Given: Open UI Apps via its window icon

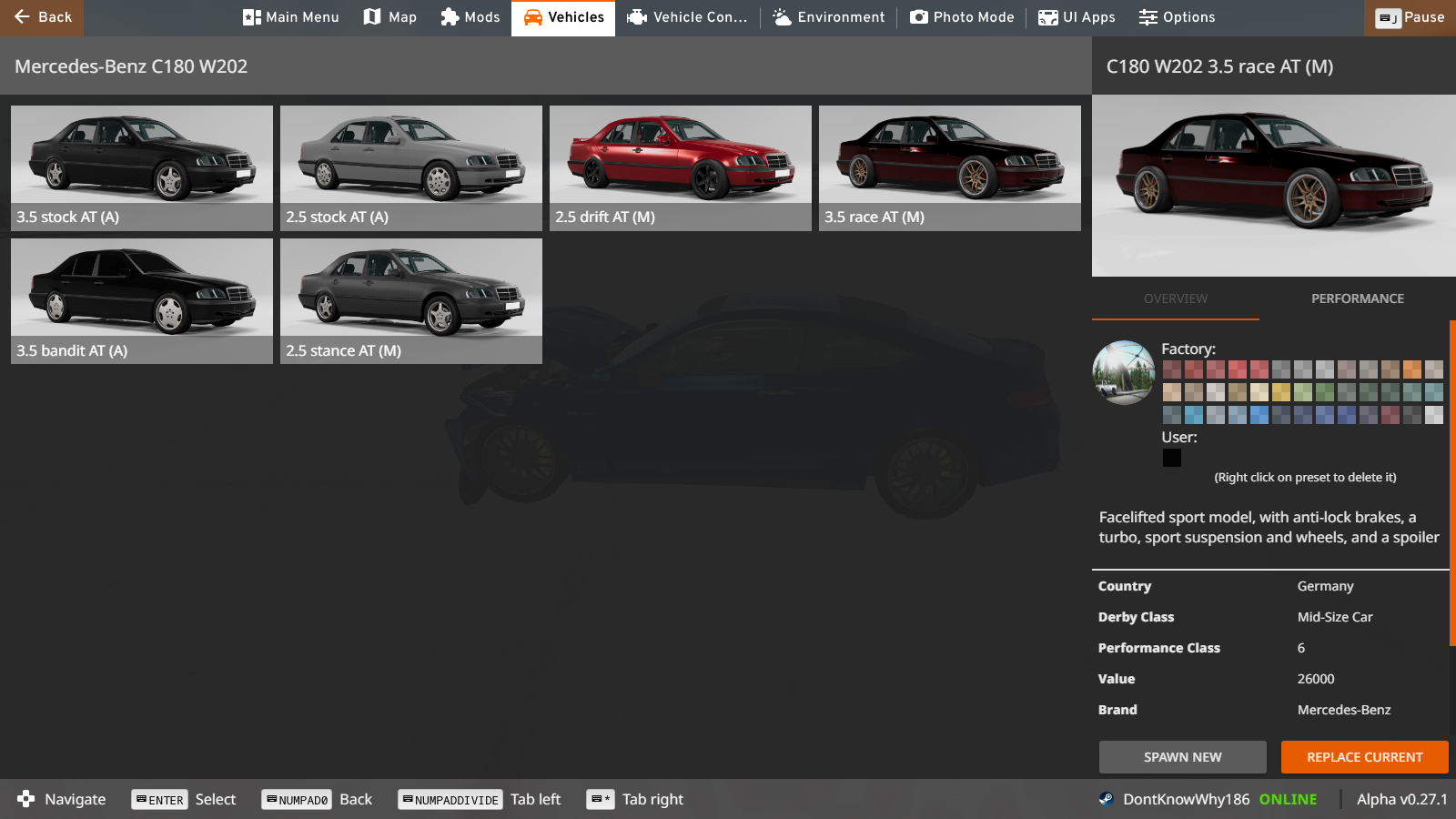Looking at the screenshot, I should (1048, 17).
